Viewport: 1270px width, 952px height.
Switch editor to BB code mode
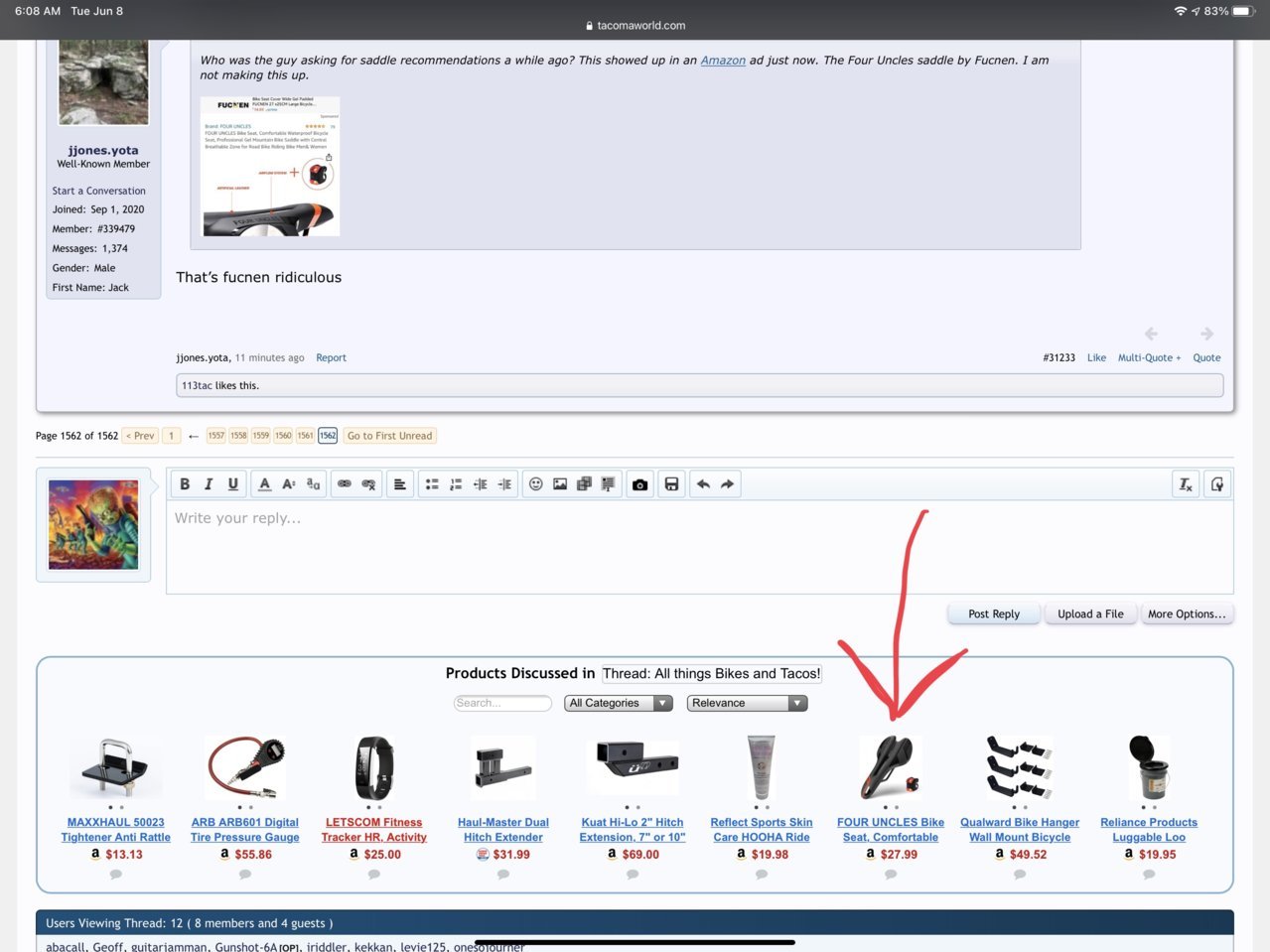[1217, 484]
